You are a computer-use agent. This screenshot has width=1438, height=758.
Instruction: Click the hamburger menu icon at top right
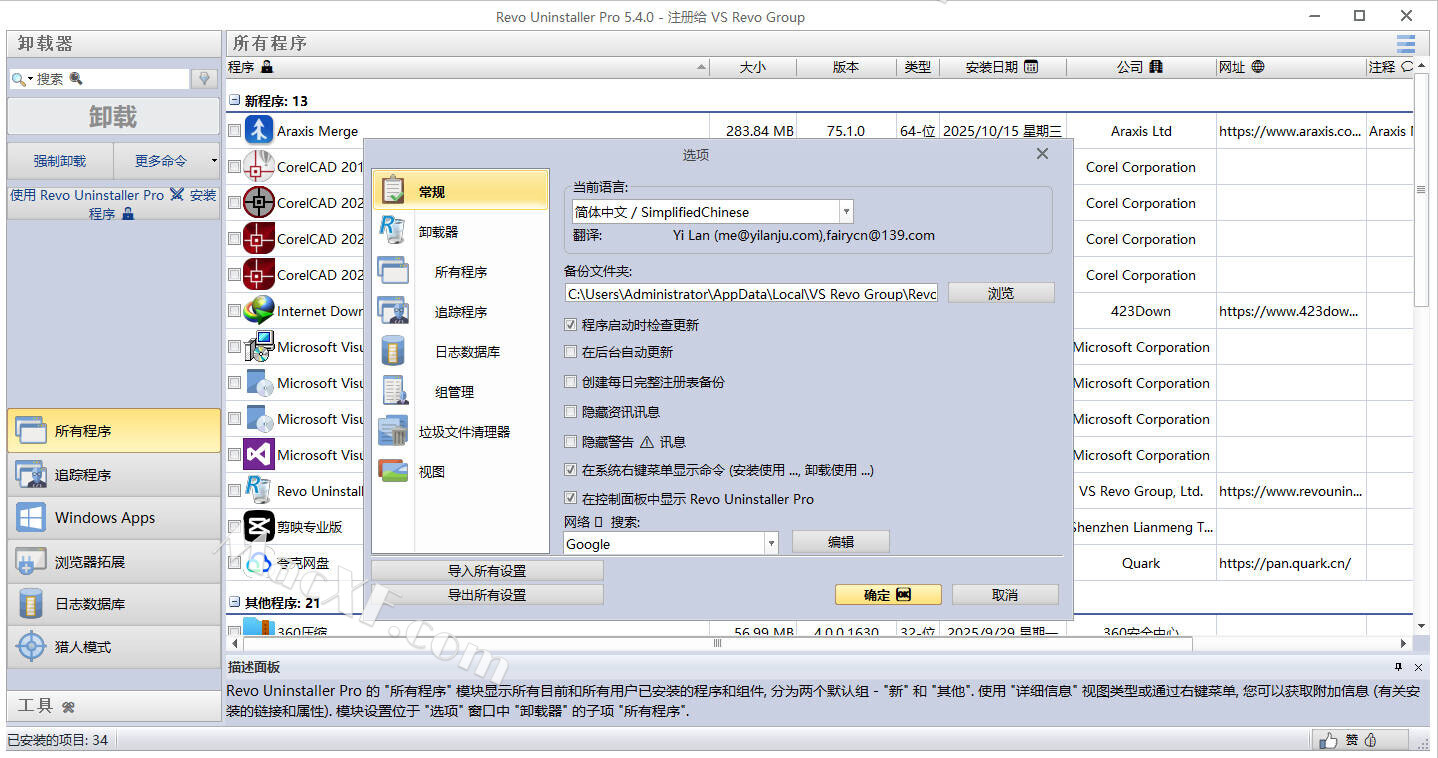coord(1405,43)
